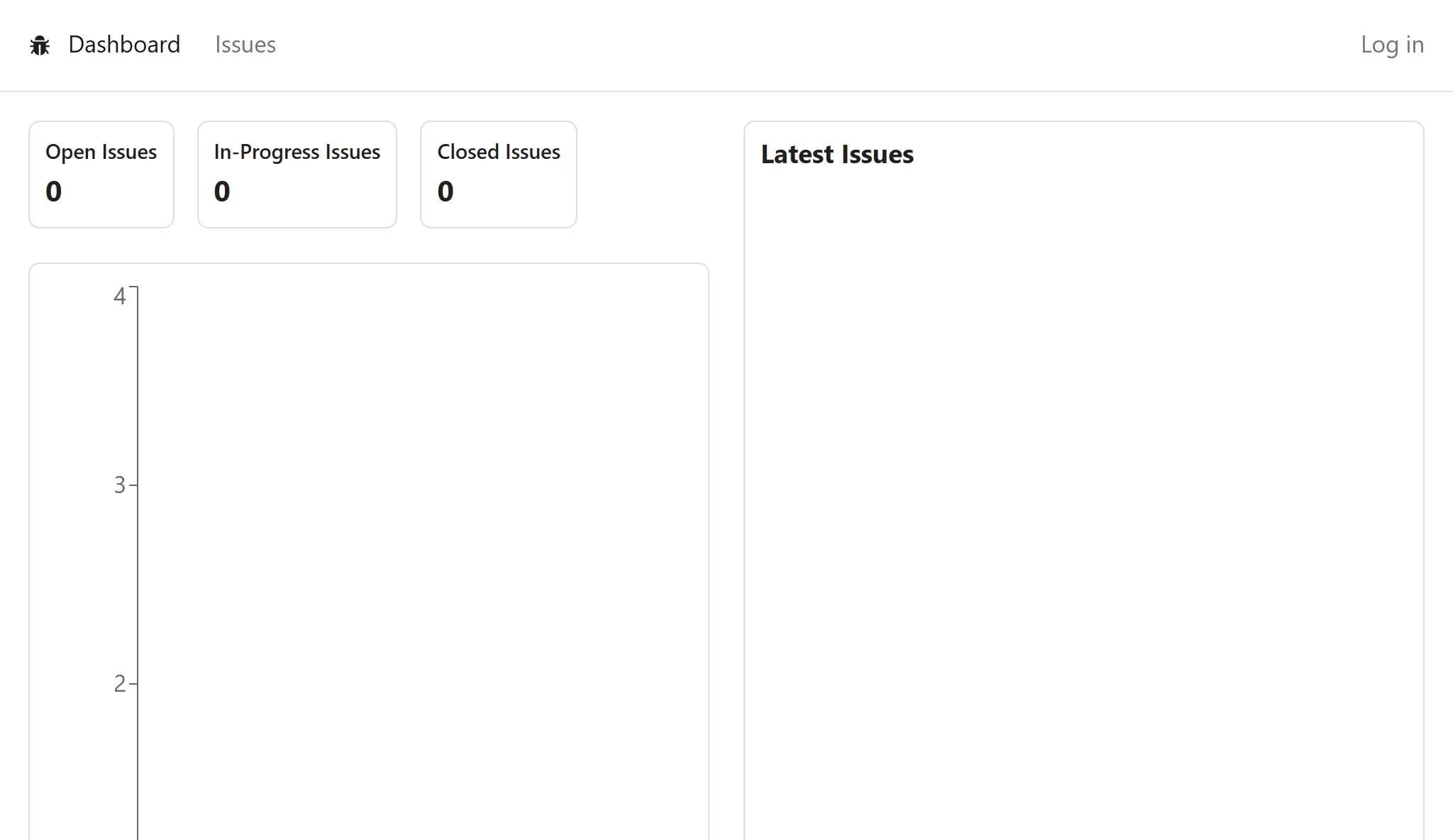Click the Open Issues count value
The height and width of the screenshot is (840, 1453).
[53, 191]
